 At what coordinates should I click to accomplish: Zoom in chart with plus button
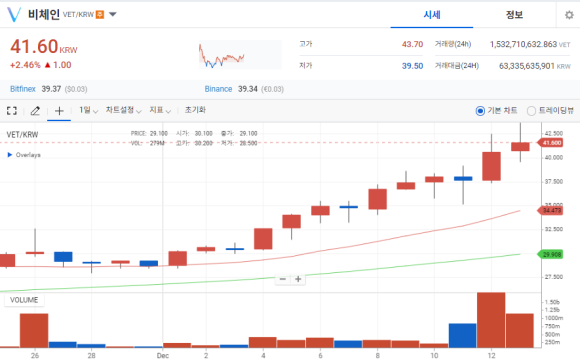[298, 279]
